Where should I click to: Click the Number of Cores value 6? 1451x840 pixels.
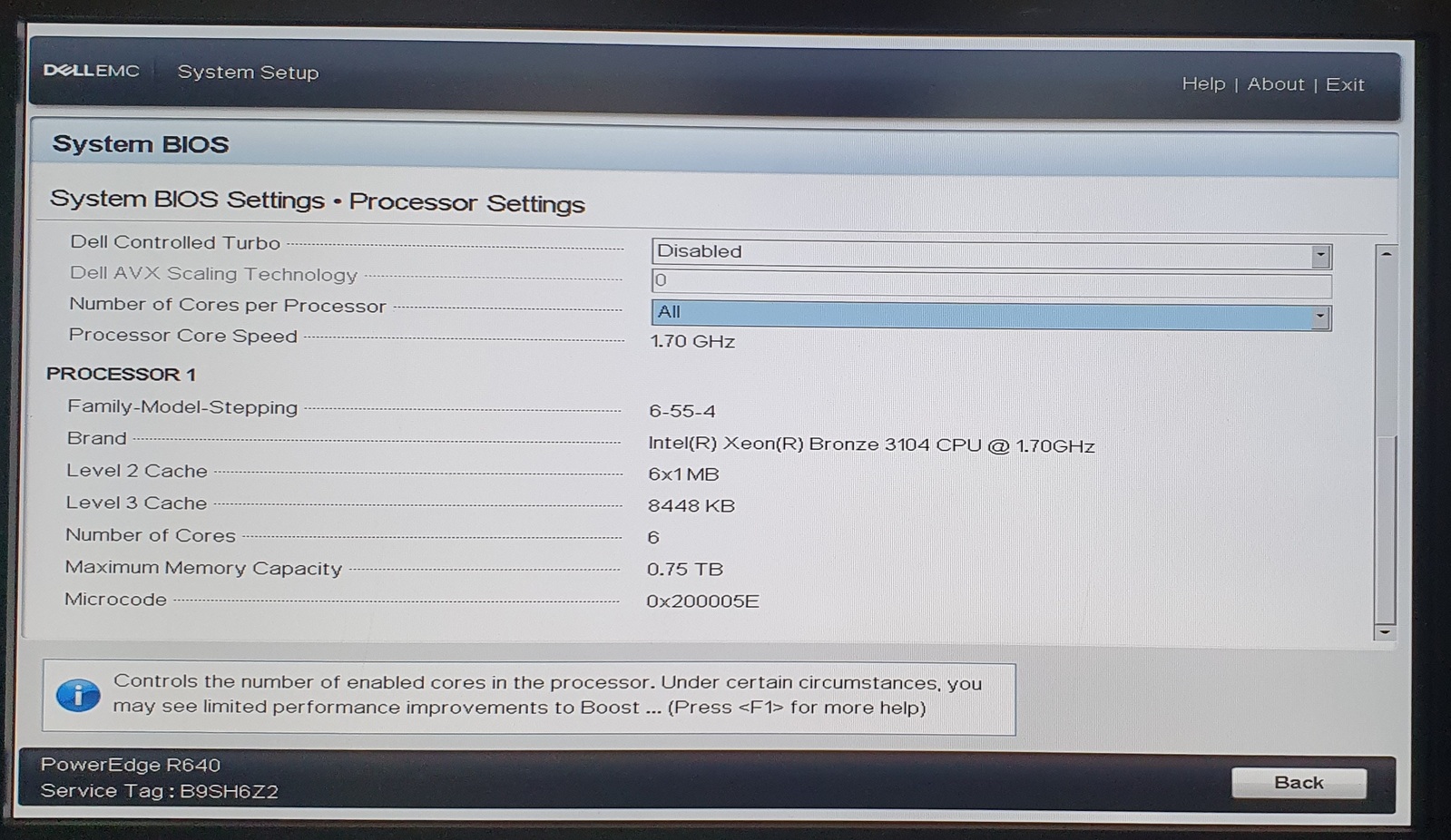pyautogui.click(x=653, y=537)
